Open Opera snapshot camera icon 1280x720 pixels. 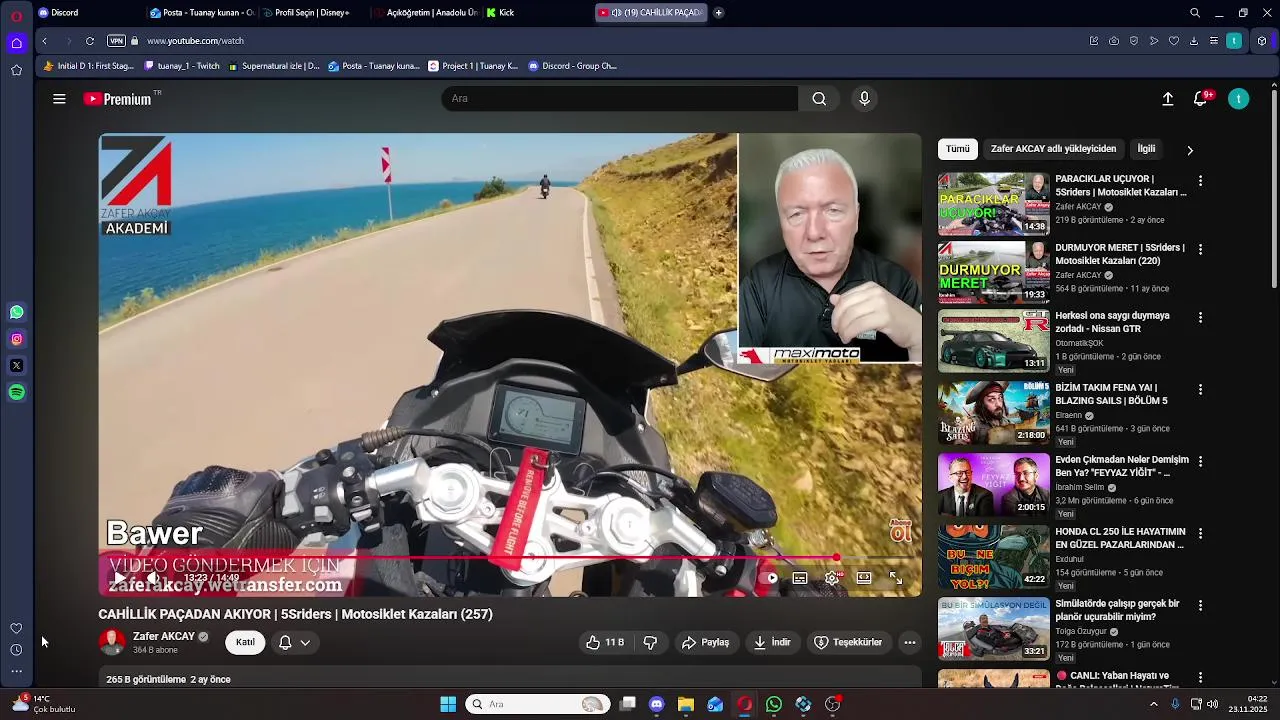[1114, 41]
